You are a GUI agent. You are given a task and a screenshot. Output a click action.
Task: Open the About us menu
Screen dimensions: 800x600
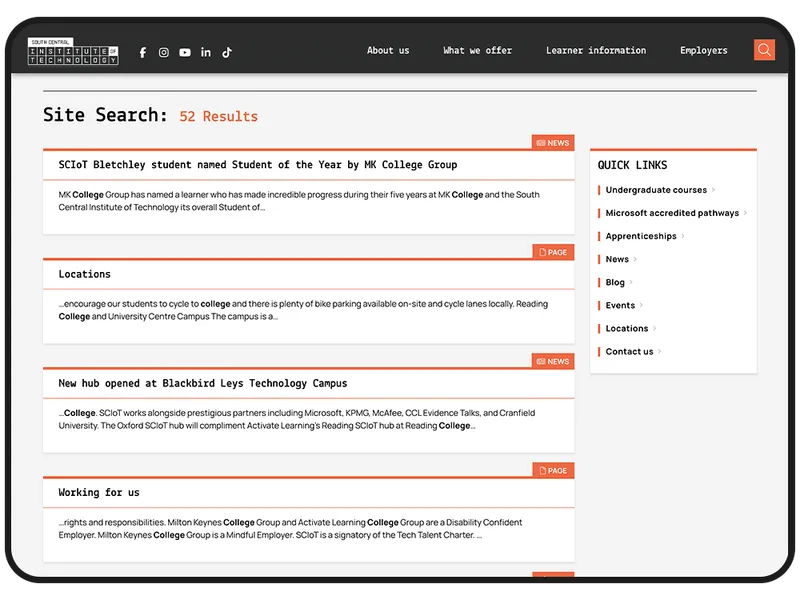pos(388,51)
